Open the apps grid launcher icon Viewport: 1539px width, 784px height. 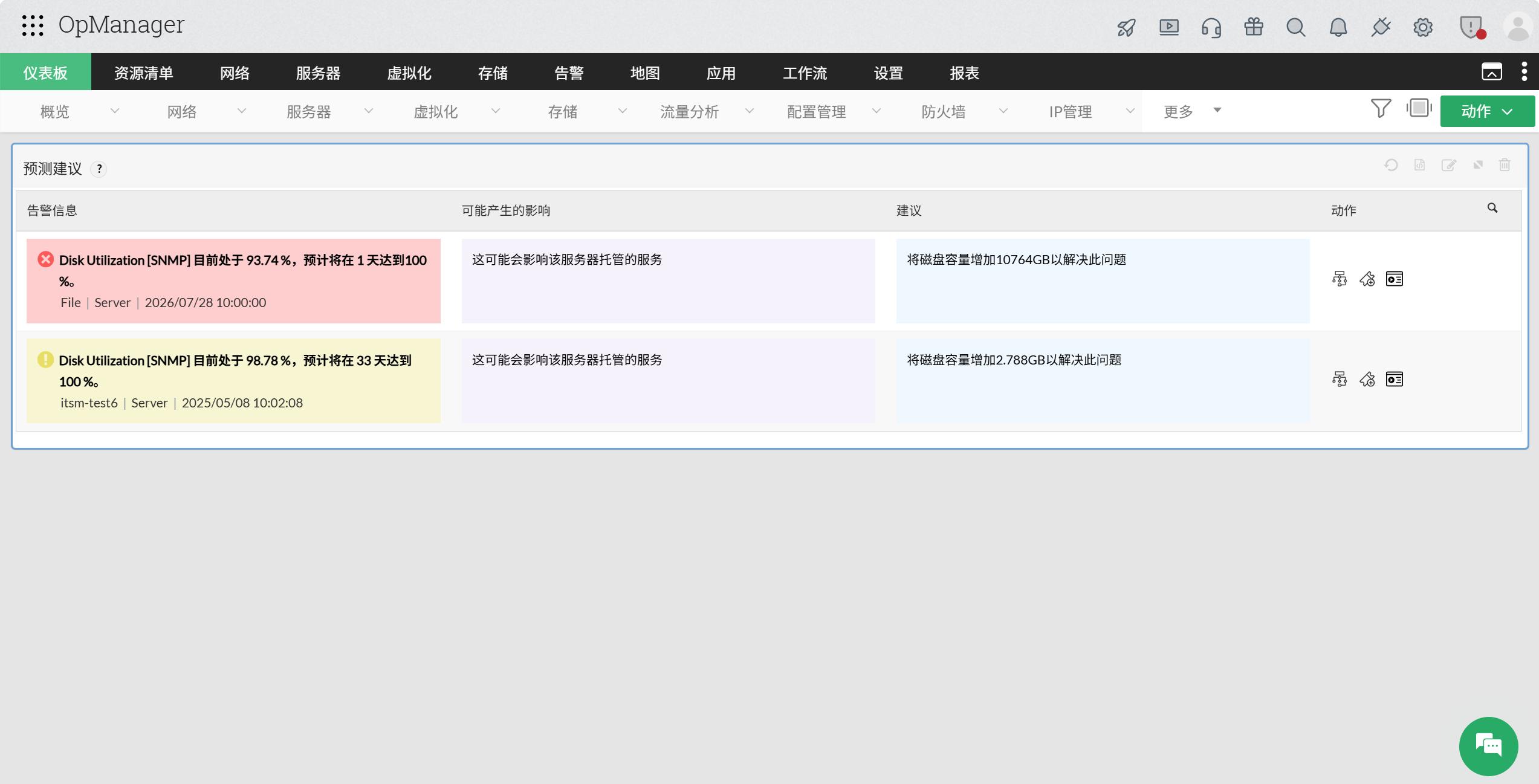[x=33, y=25]
